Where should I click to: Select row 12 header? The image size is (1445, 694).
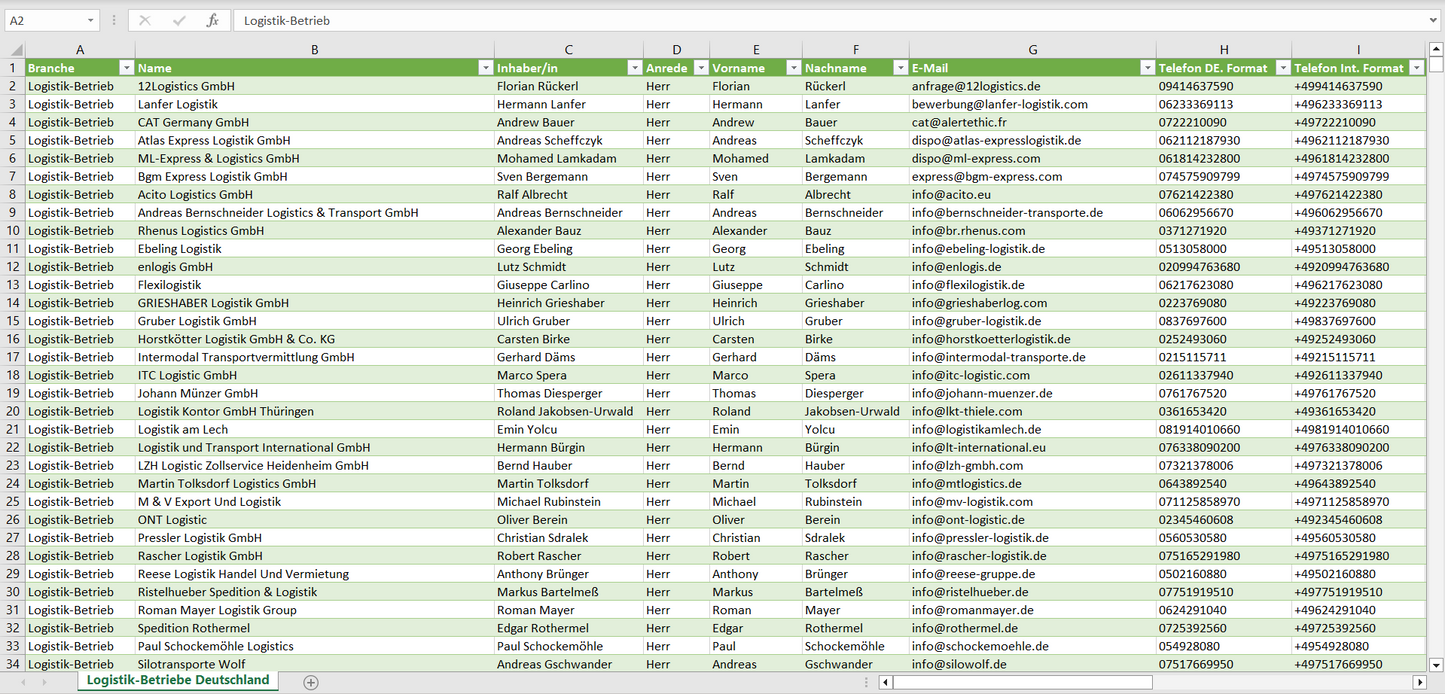12,267
